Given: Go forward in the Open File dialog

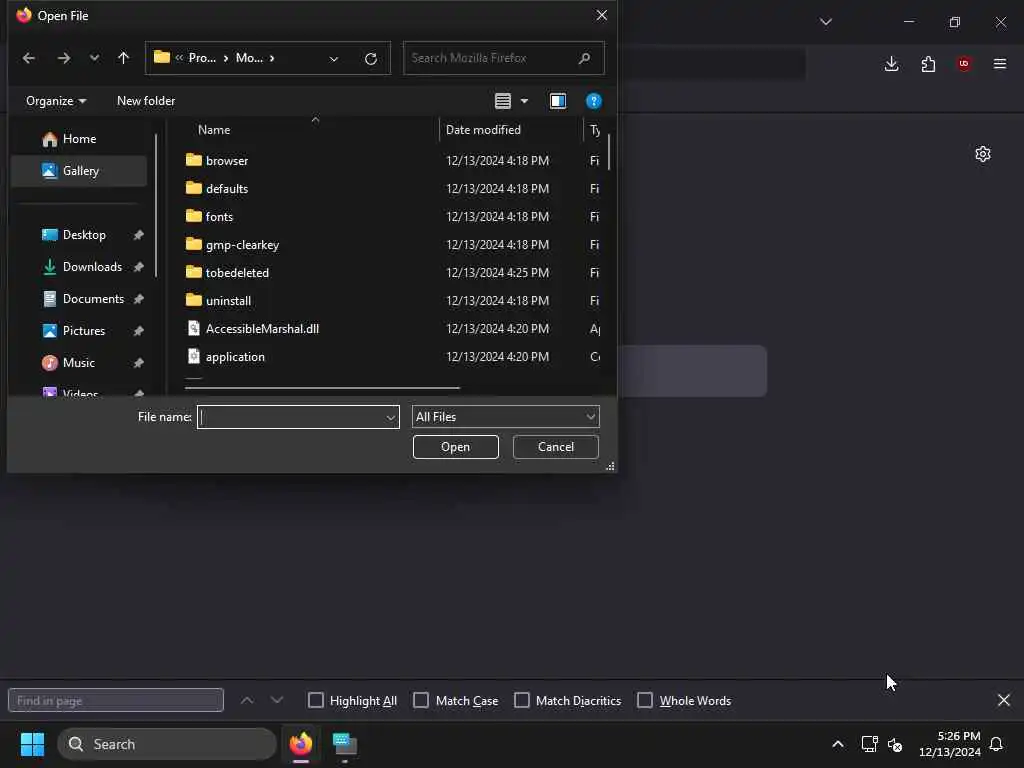Looking at the screenshot, I should click(63, 58).
